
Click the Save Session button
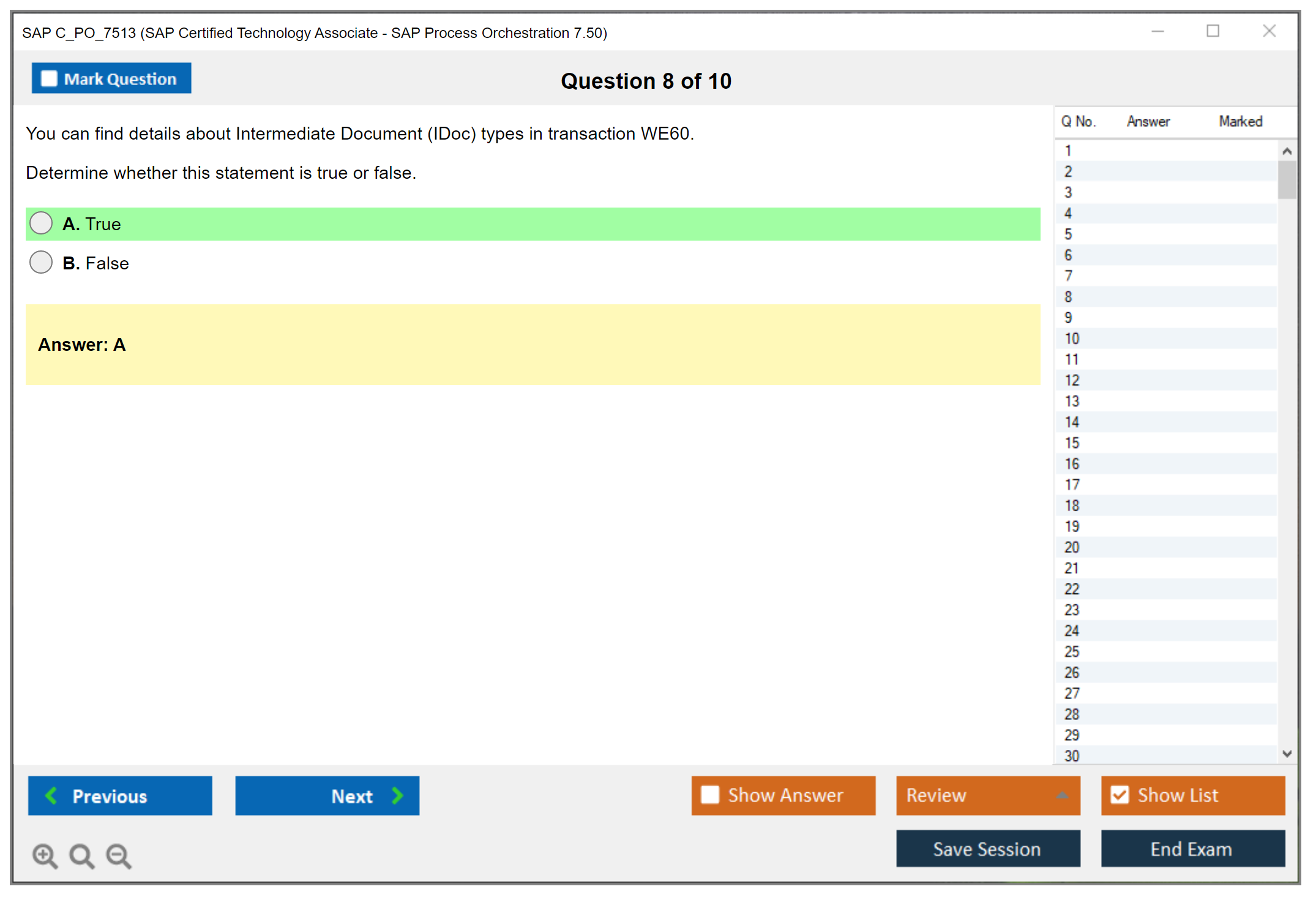point(987,849)
